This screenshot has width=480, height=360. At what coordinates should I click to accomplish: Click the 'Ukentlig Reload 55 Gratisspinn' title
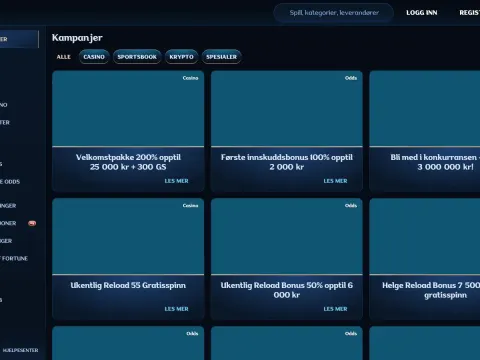coord(128,285)
